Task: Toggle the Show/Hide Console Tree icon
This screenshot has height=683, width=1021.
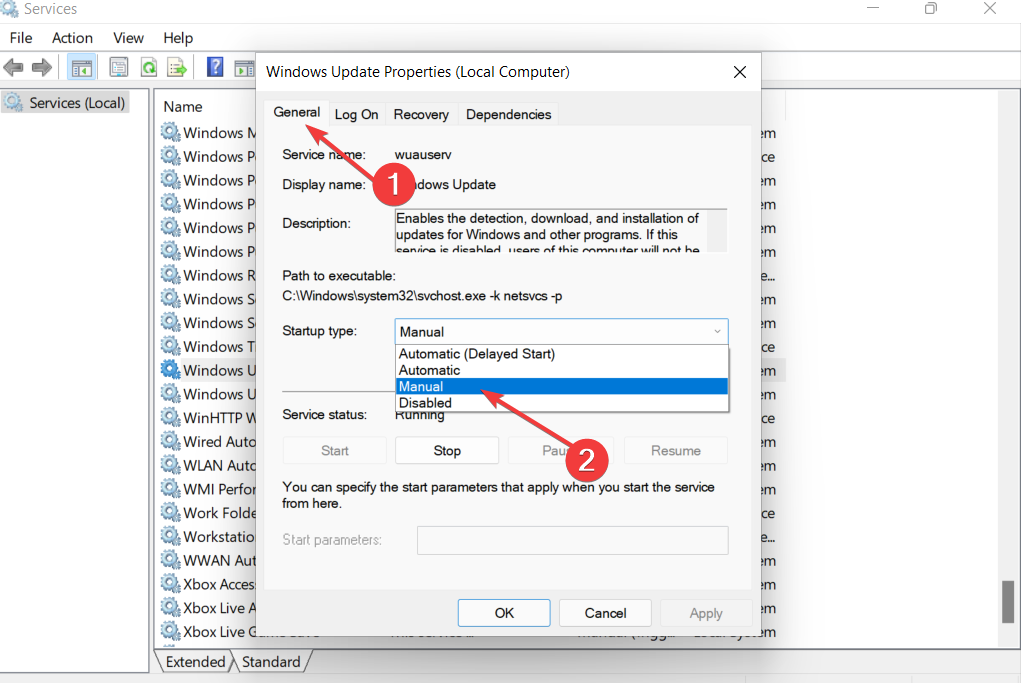Action: pyautogui.click(x=81, y=66)
